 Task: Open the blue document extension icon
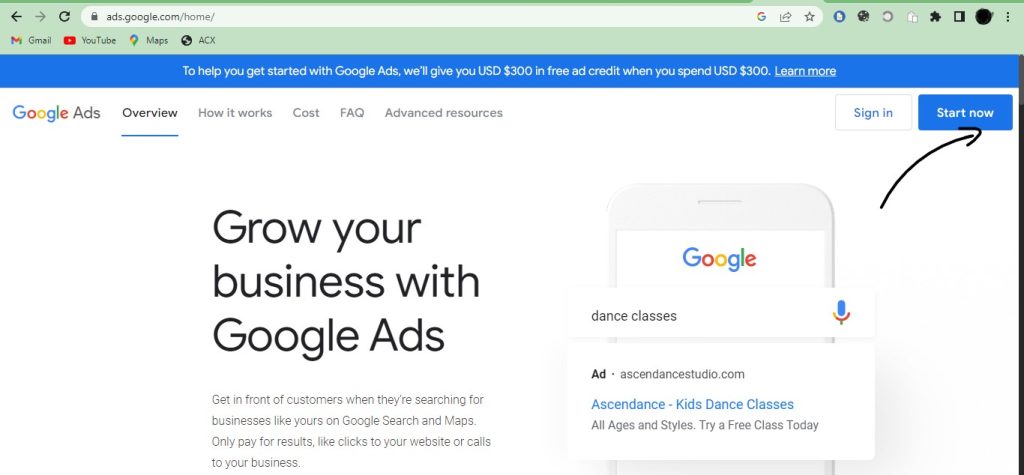coord(840,17)
